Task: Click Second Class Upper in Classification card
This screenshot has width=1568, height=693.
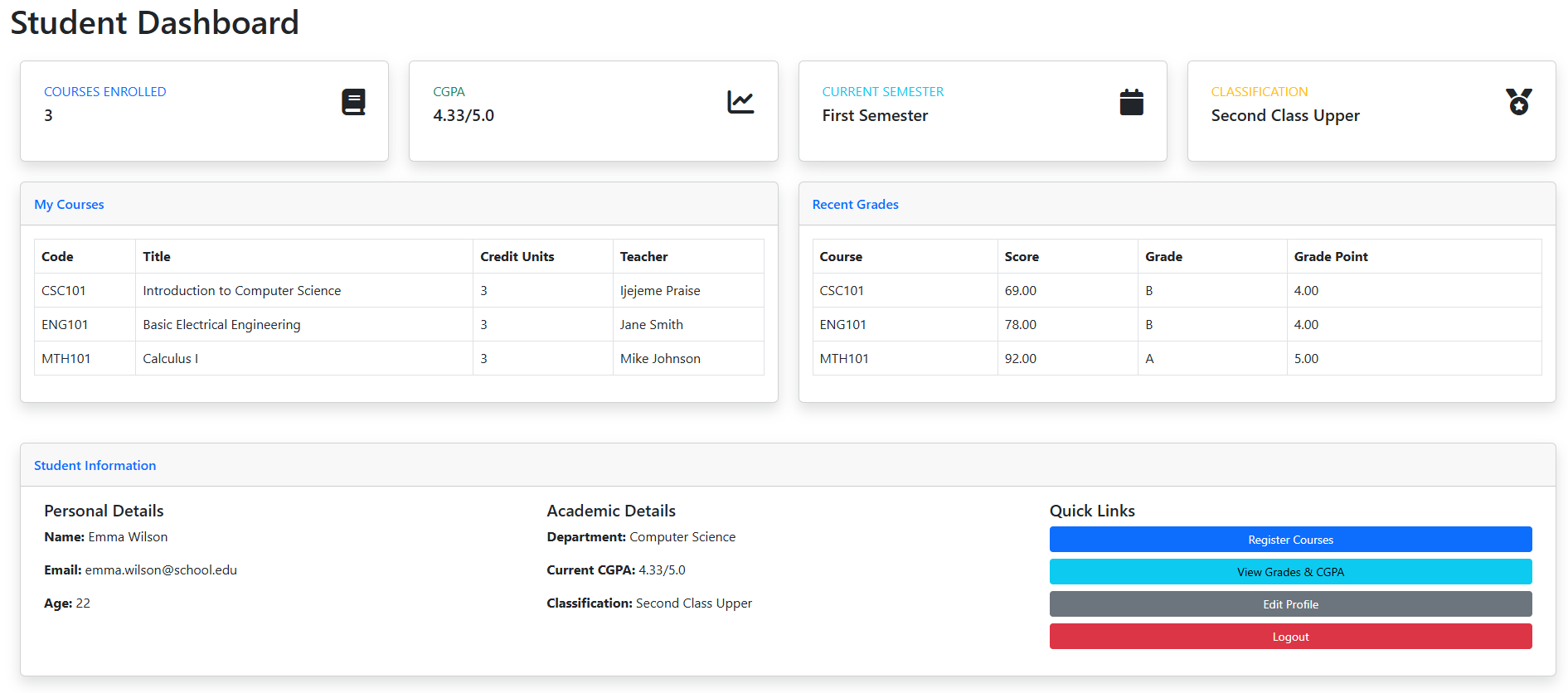Action: (1285, 115)
